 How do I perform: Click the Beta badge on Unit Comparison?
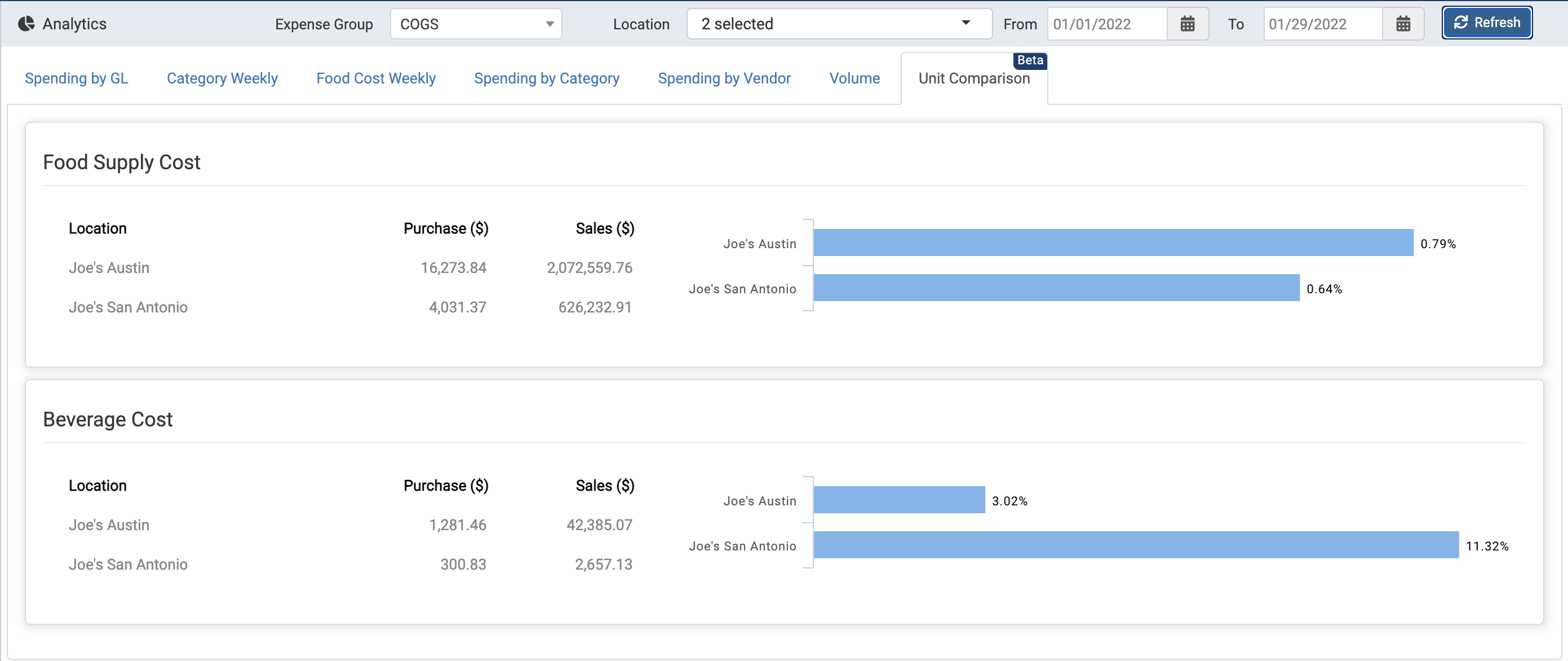point(1030,60)
